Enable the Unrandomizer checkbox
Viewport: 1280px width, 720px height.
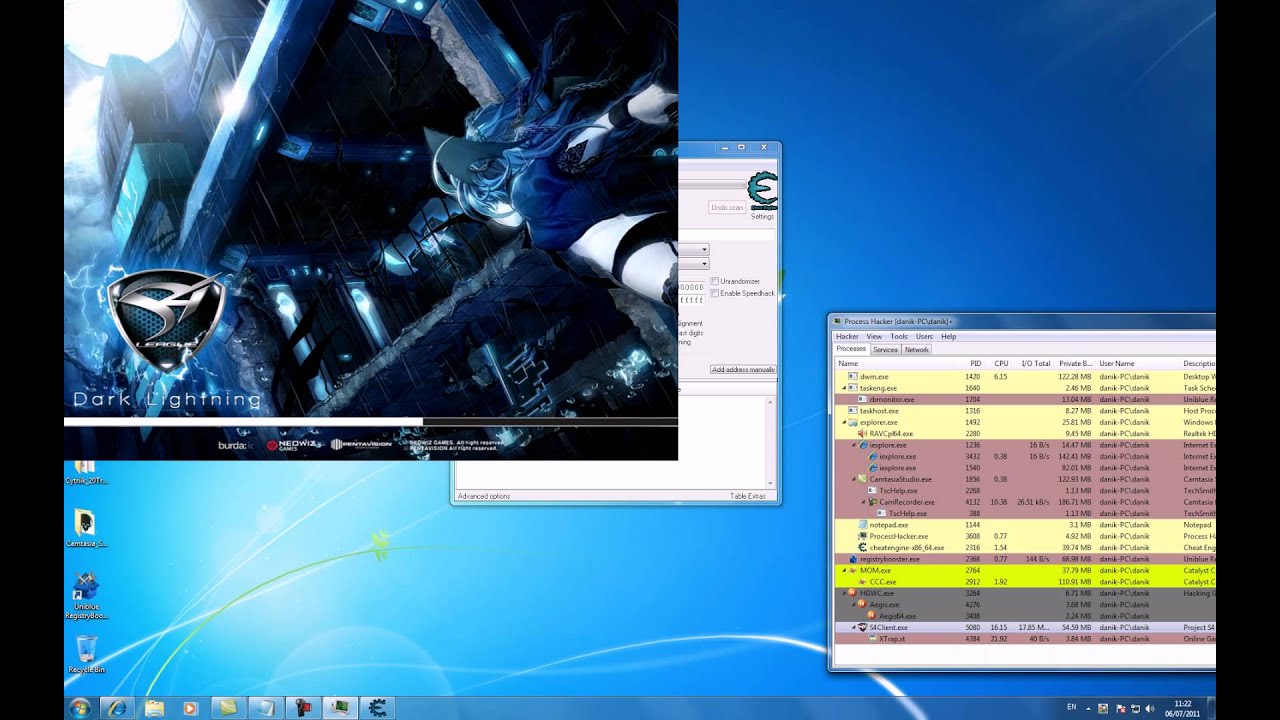pyautogui.click(x=715, y=281)
